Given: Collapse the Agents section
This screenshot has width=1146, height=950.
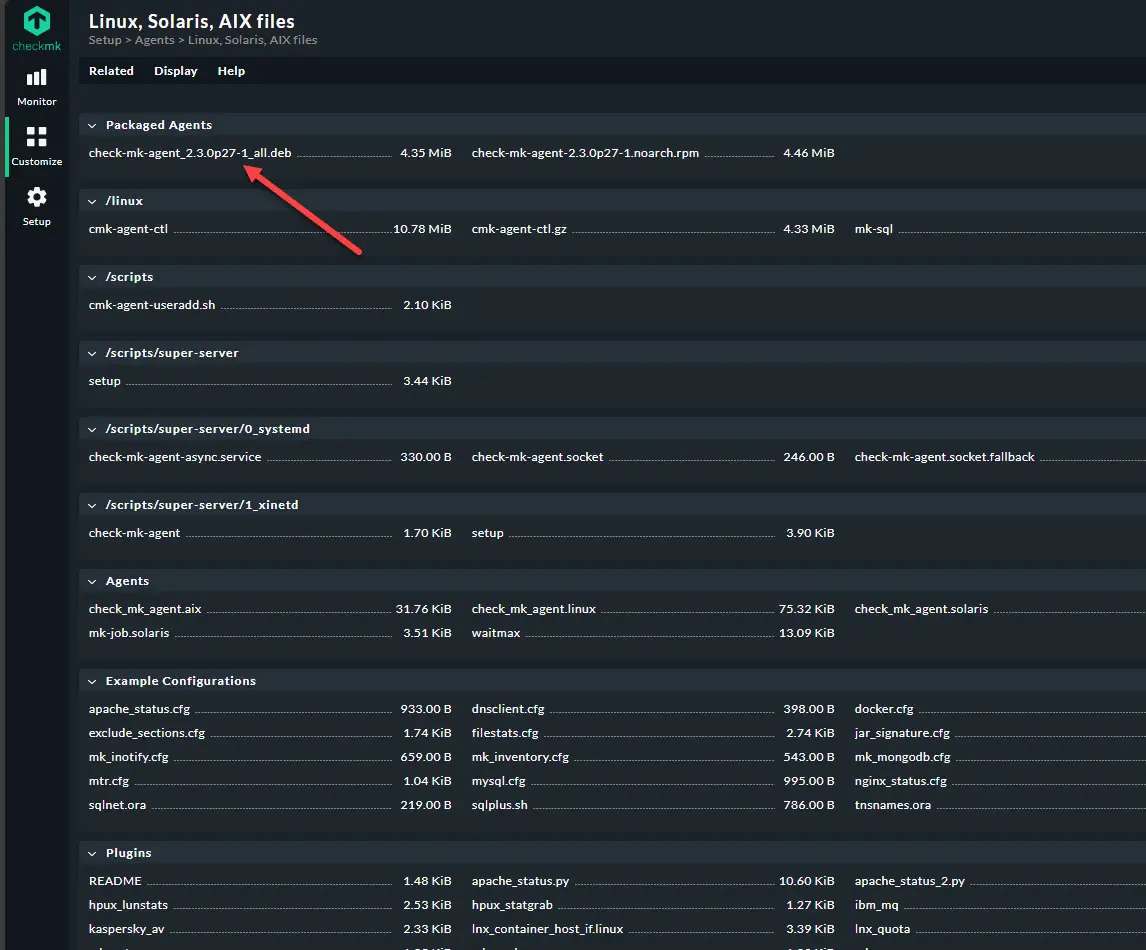Looking at the screenshot, I should pyautogui.click(x=92, y=582).
